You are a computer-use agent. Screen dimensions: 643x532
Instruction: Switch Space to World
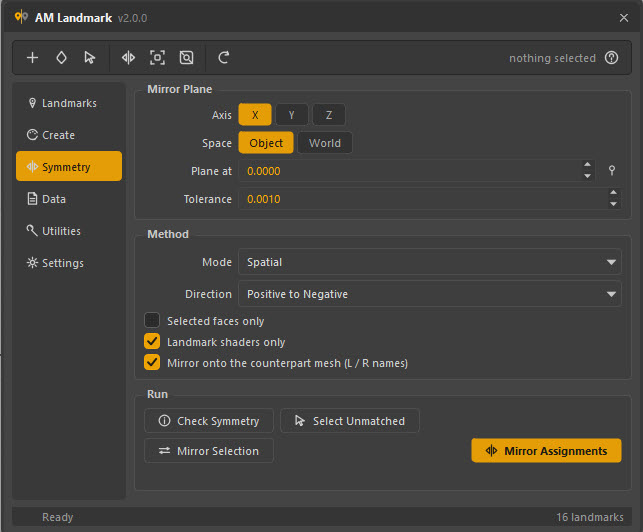tap(324, 143)
